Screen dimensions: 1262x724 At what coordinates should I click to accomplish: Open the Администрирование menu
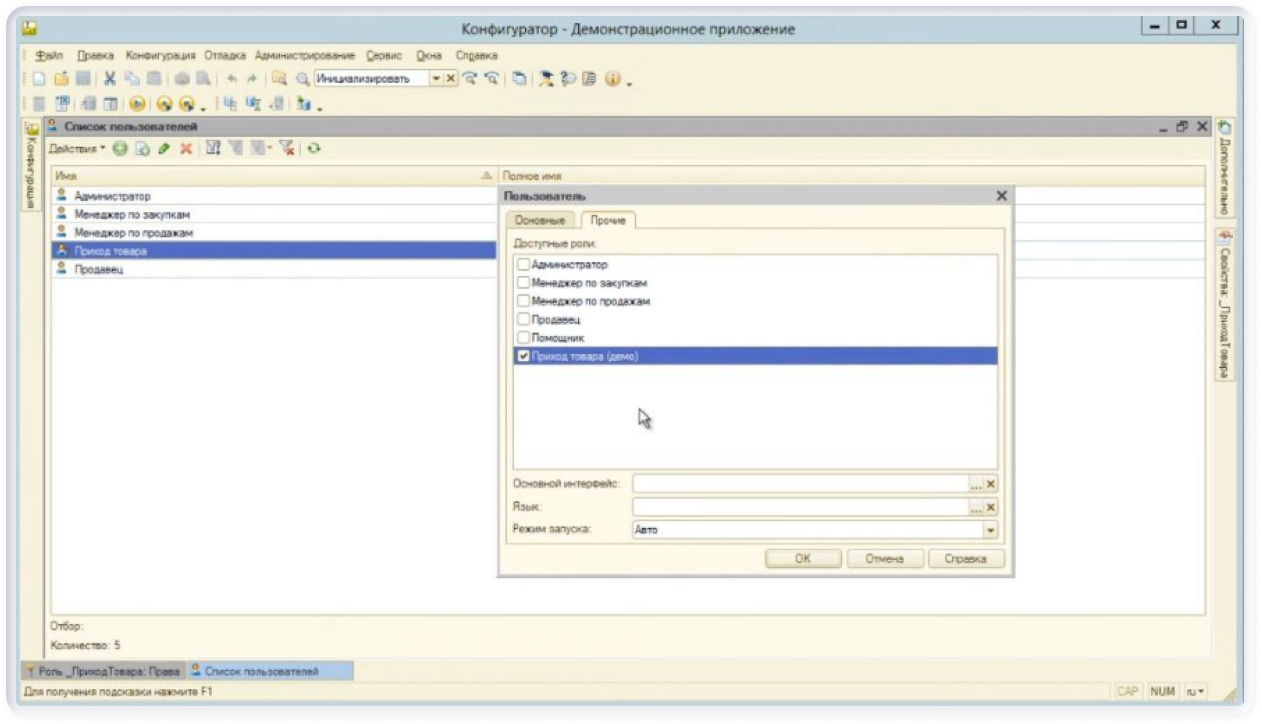coord(304,55)
